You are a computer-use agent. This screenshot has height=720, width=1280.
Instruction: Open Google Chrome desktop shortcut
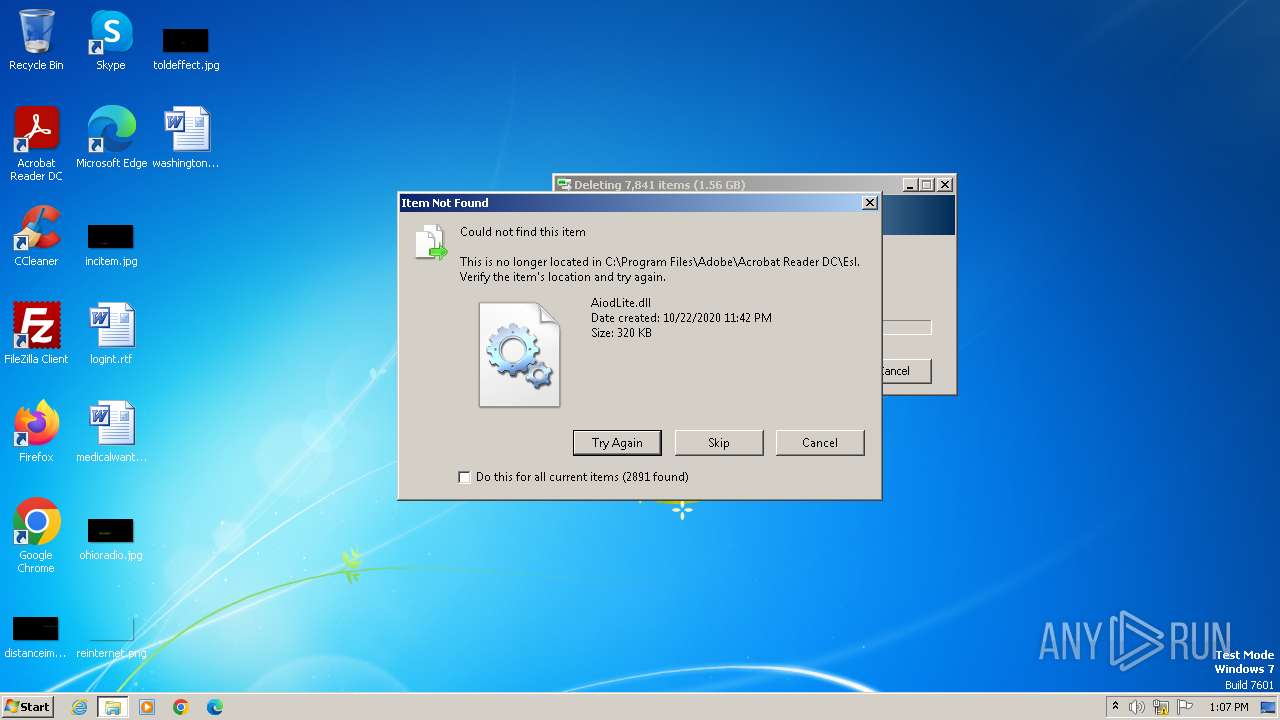pos(36,536)
